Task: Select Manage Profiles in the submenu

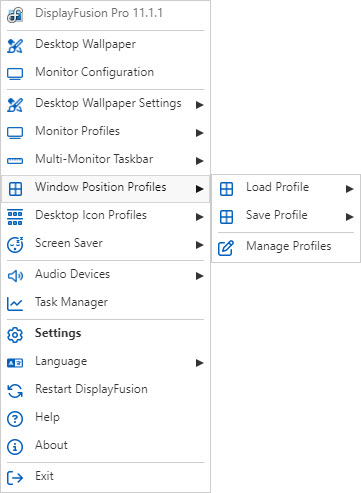Action: coord(286,247)
